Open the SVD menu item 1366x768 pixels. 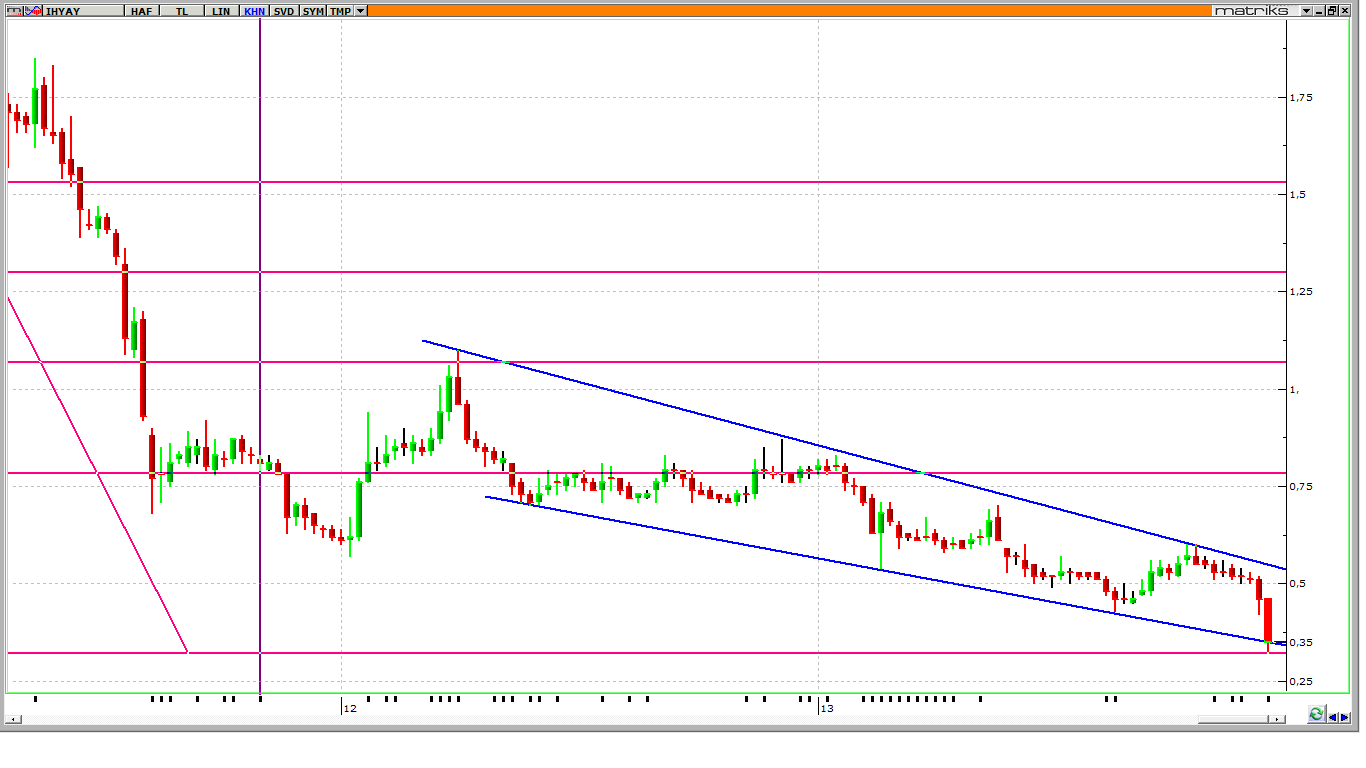tap(284, 11)
